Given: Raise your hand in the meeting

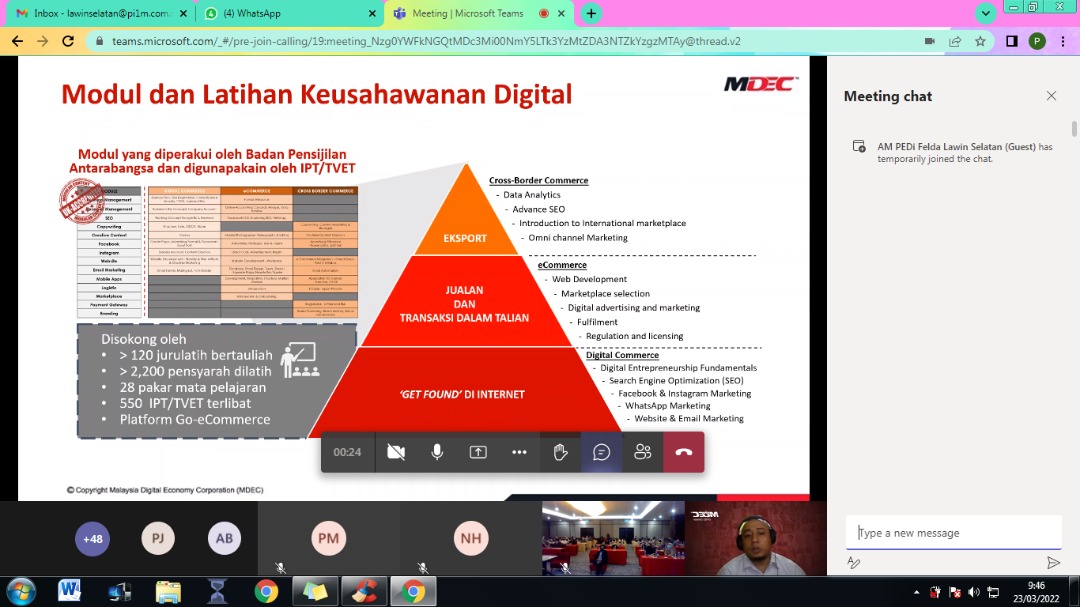Looking at the screenshot, I should tap(561, 452).
